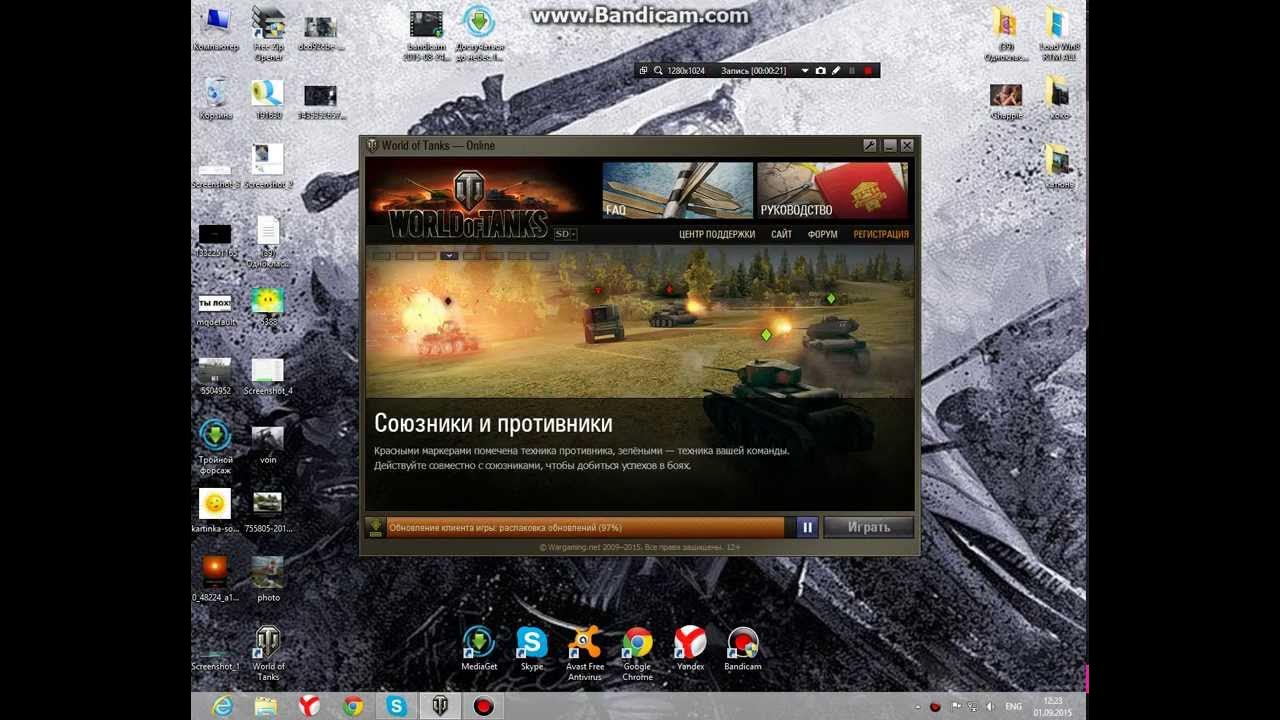The width and height of the screenshot is (1280, 720).
Task: Pause the game client update
Action: click(x=807, y=527)
